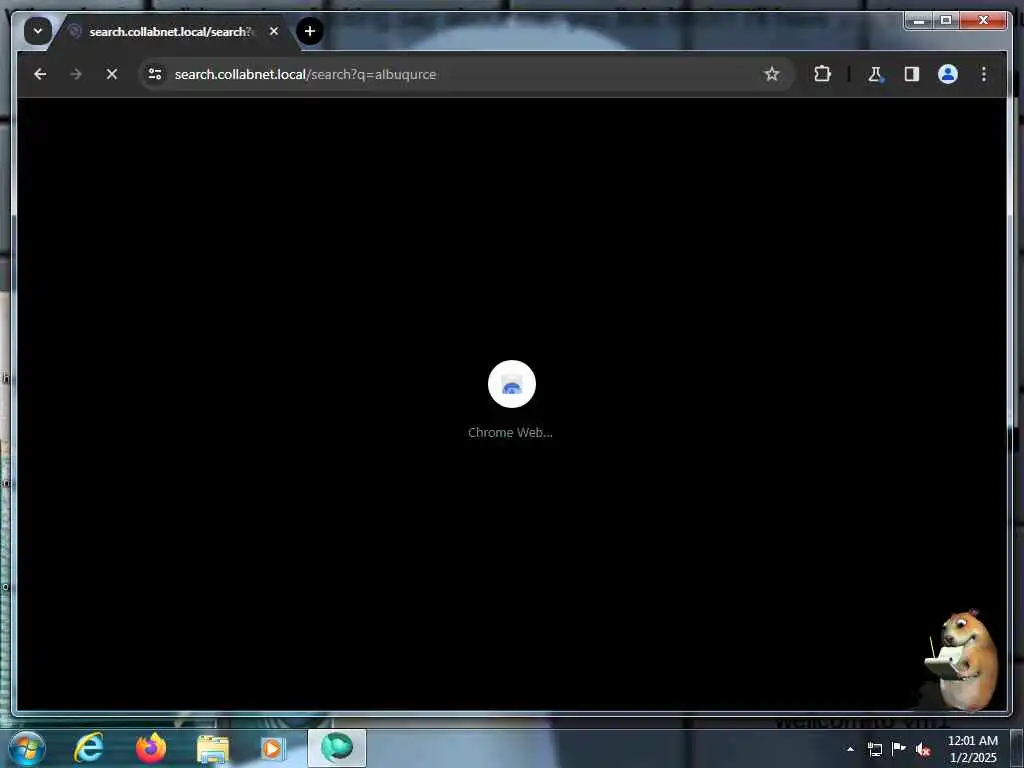This screenshot has height=768, width=1024.
Task: Open network status tray icon
Action: coord(874,750)
